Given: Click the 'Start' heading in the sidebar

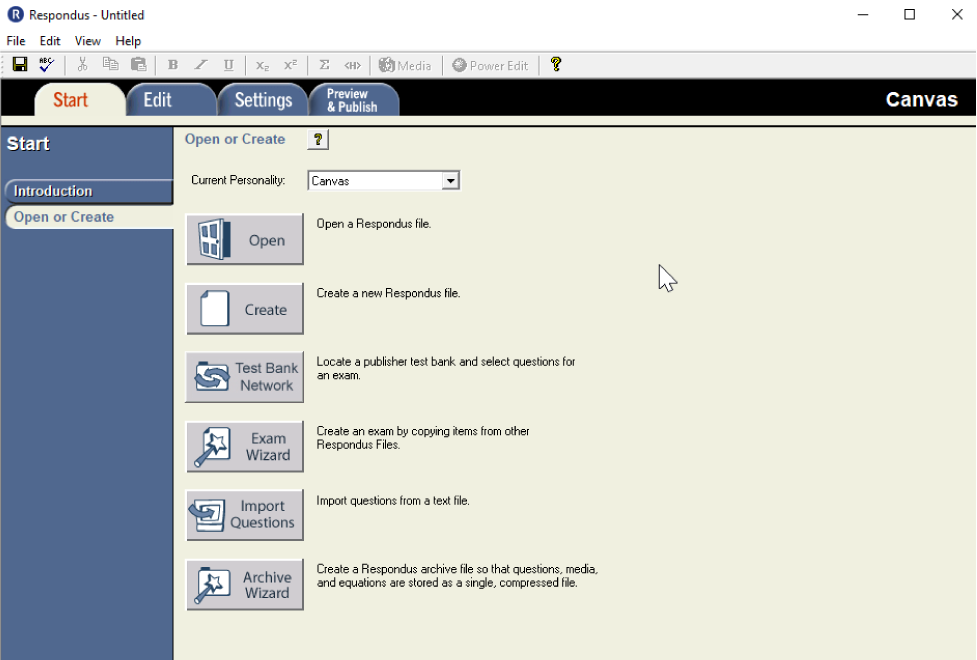Looking at the screenshot, I should coord(28,143).
